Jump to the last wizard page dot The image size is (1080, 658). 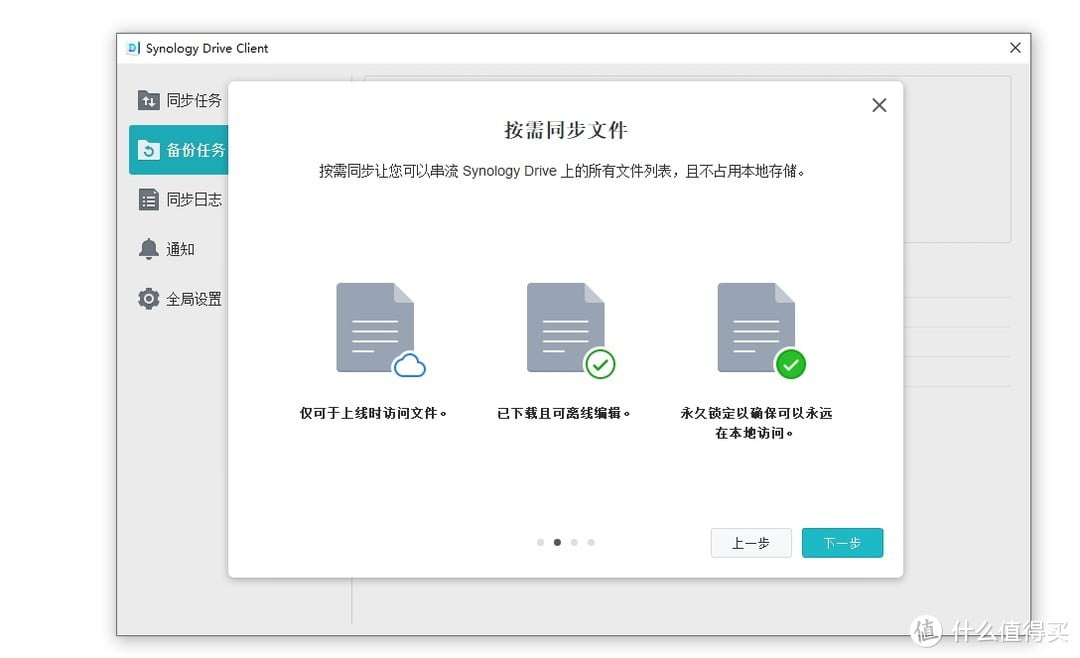point(591,542)
